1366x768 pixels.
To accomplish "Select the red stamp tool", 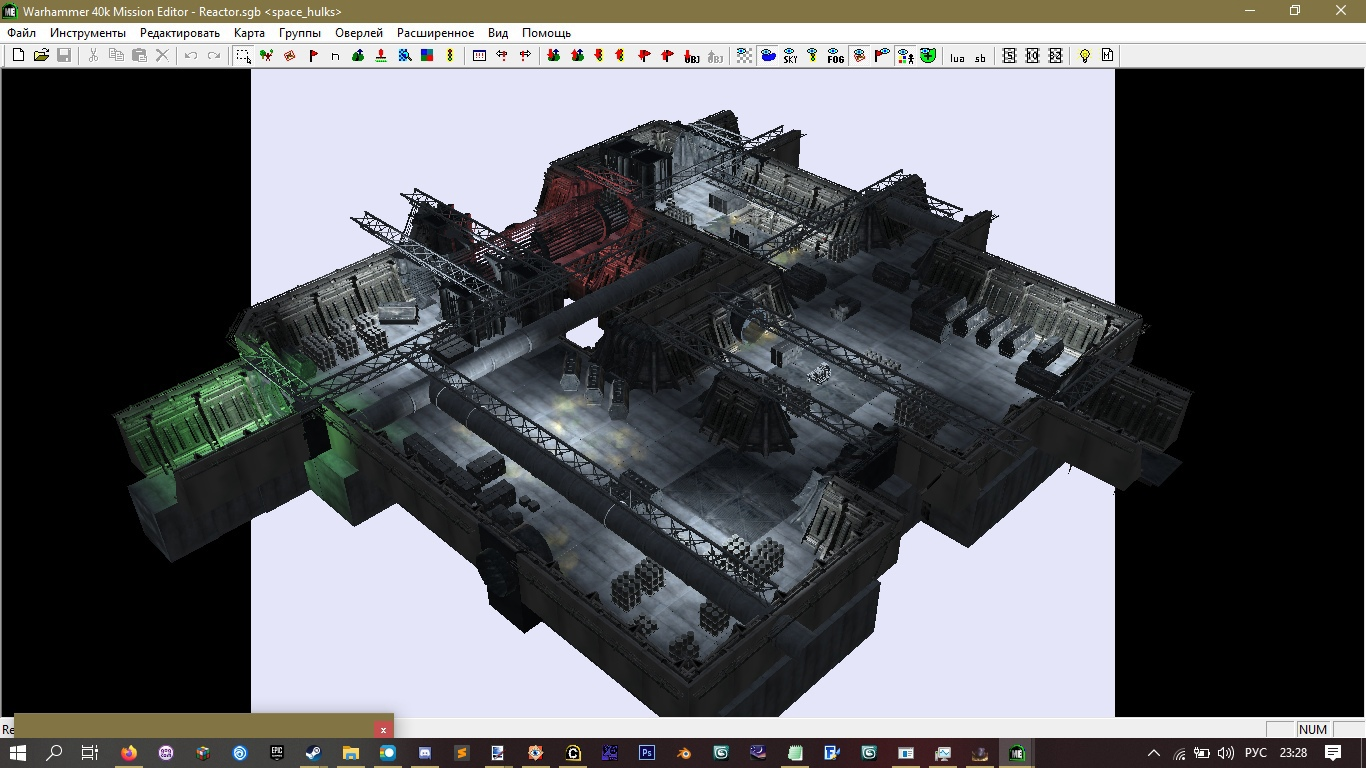I will pyautogui.click(x=381, y=56).
